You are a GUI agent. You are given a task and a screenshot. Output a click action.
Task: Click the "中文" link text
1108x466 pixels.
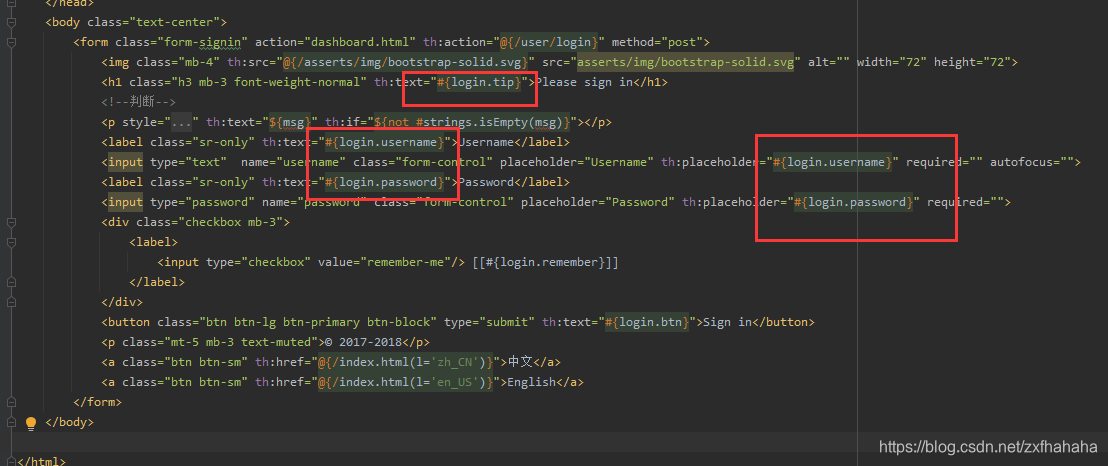click(521, 362)
